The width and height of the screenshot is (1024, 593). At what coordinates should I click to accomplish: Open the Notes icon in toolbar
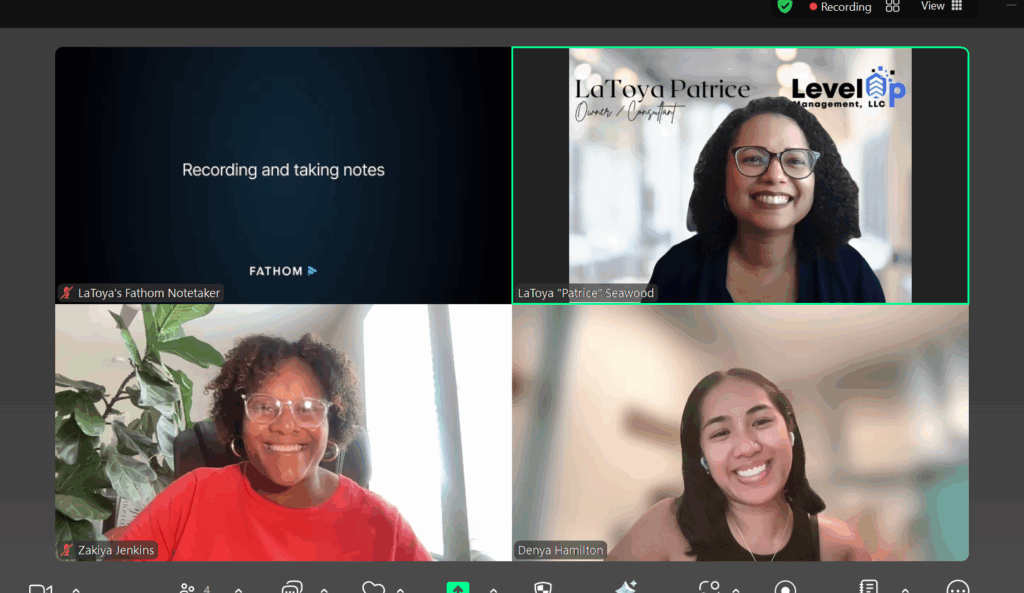tap(868, 588)
